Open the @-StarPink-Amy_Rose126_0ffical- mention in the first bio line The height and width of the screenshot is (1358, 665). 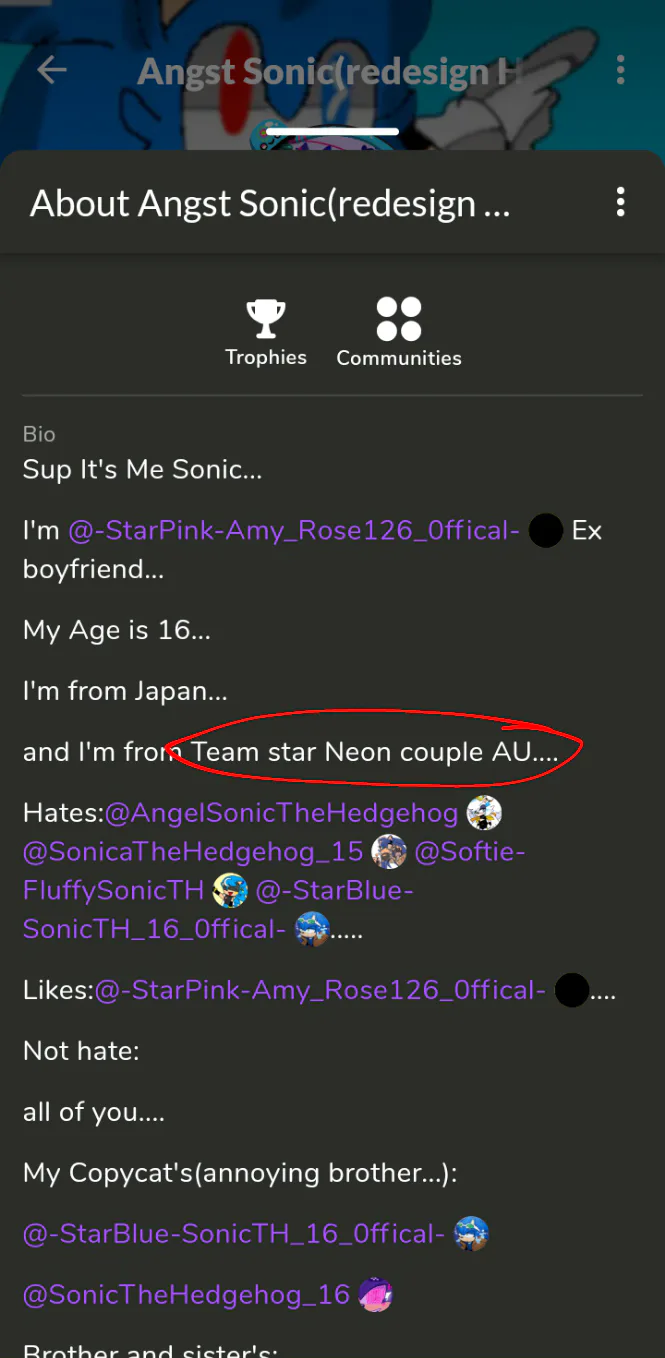293,531
